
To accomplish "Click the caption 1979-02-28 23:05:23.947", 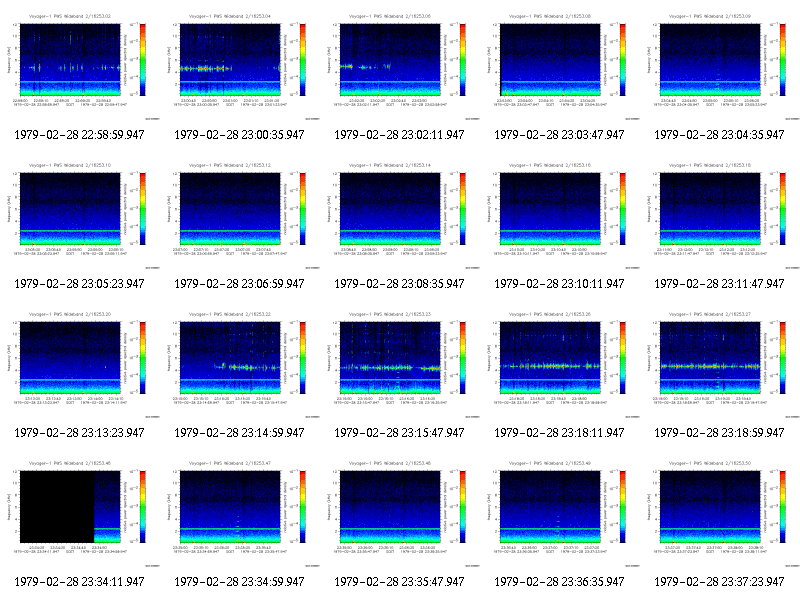I will (79, 284).
